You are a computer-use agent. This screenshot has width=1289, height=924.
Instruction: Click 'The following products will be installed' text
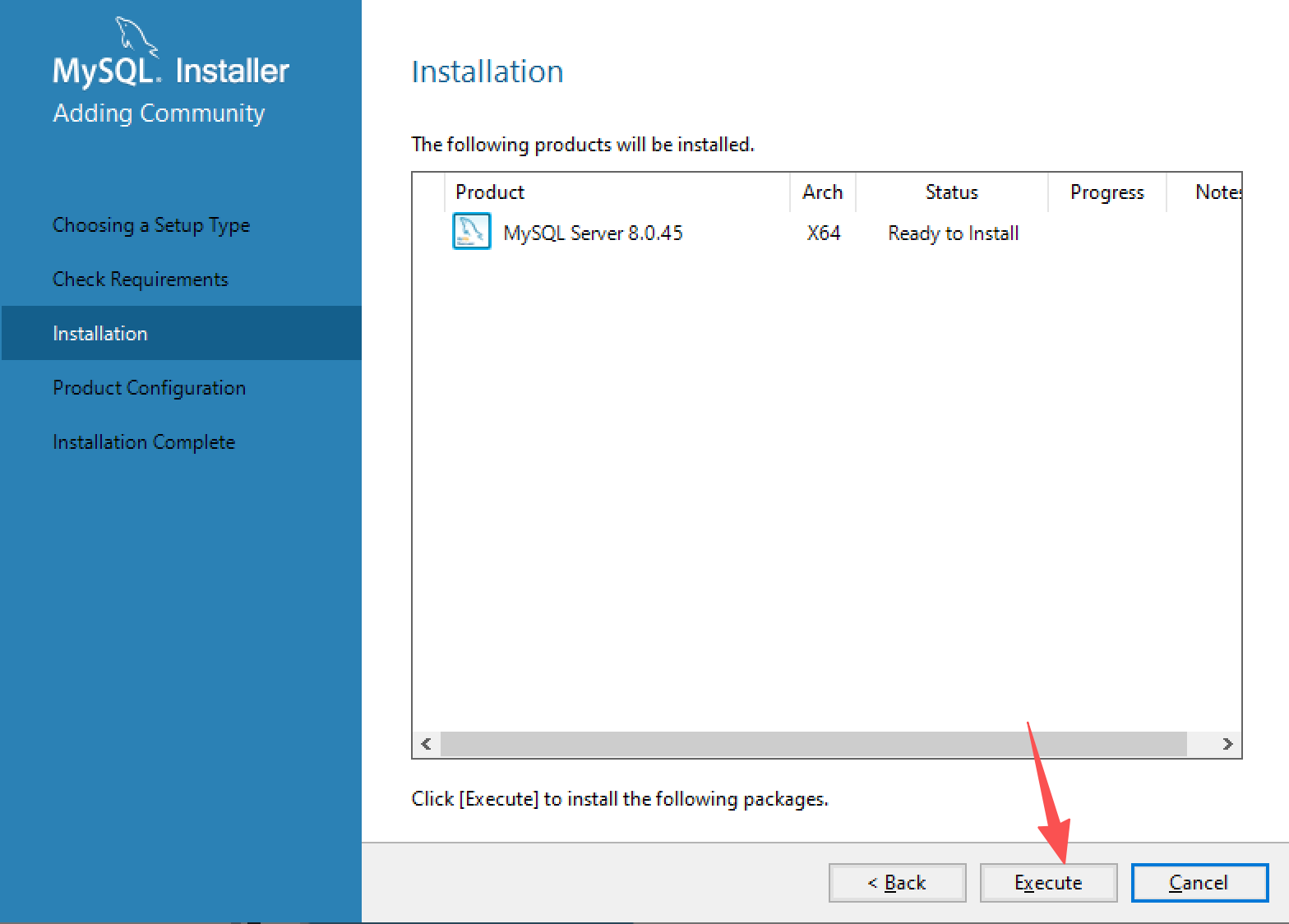(583, 145)
